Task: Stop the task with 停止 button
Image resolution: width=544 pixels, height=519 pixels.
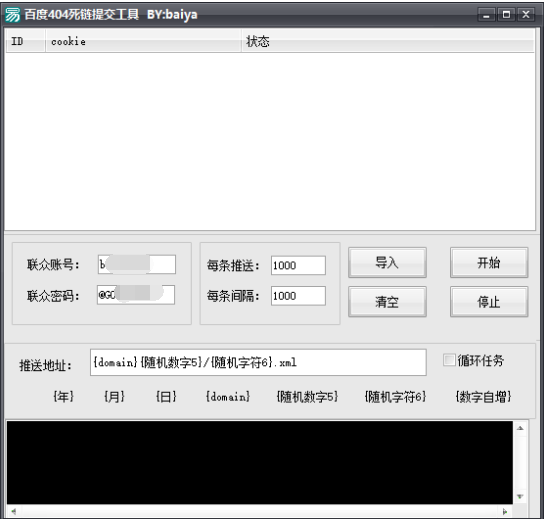Action: pyautogui.click(x=489, y=301)
